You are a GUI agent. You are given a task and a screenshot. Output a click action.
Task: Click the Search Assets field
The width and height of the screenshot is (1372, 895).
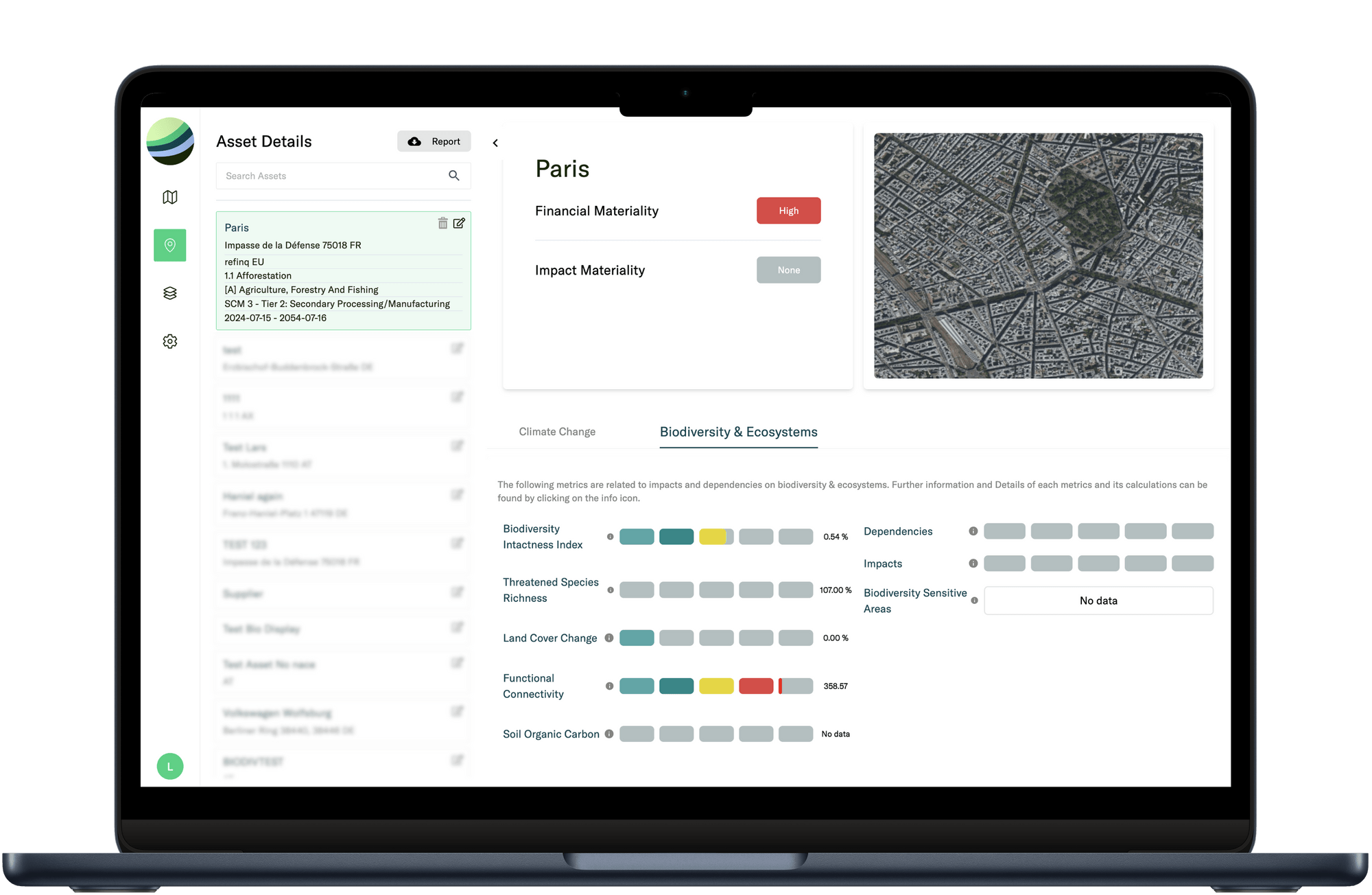coord(343,176)
